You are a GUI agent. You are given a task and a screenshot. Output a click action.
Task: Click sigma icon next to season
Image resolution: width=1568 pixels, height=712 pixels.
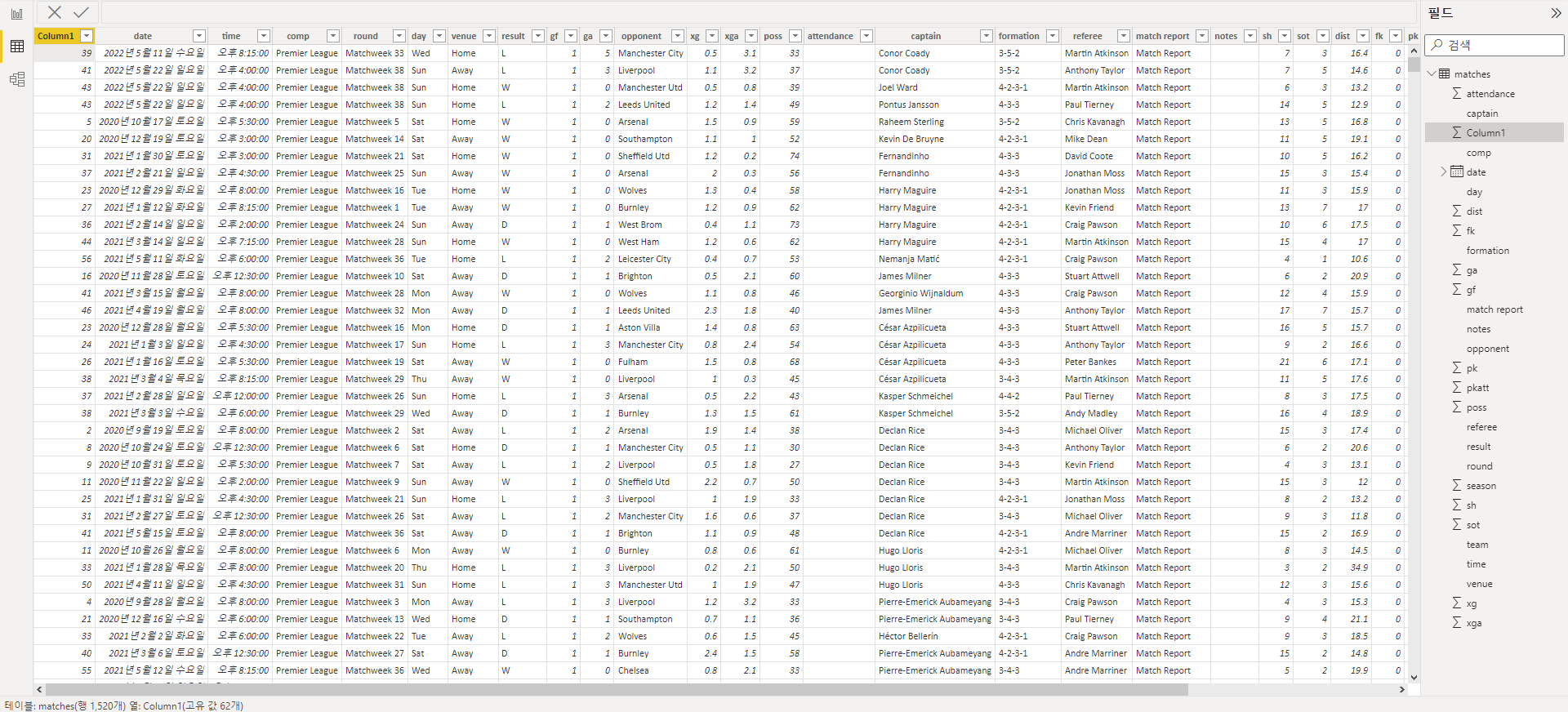point(1457,486)
